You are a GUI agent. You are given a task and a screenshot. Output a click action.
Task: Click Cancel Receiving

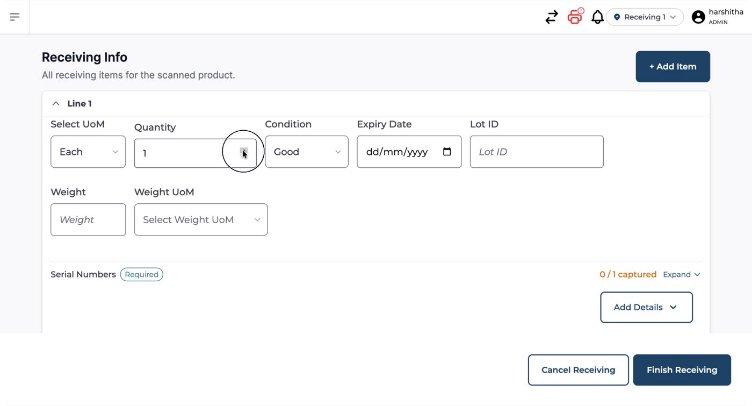coord(578,370)
